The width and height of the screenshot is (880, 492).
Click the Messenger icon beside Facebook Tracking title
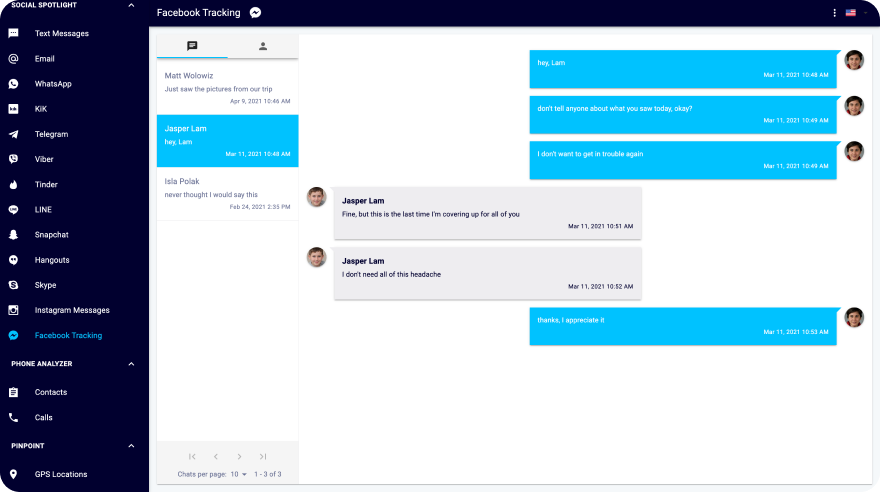tap(255, 12)
